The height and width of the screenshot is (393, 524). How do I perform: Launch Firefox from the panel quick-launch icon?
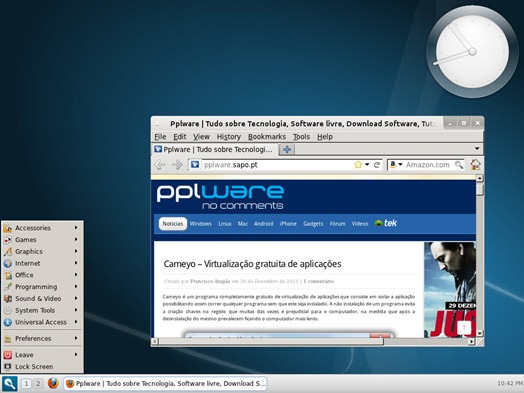click(x=53, y=383)
